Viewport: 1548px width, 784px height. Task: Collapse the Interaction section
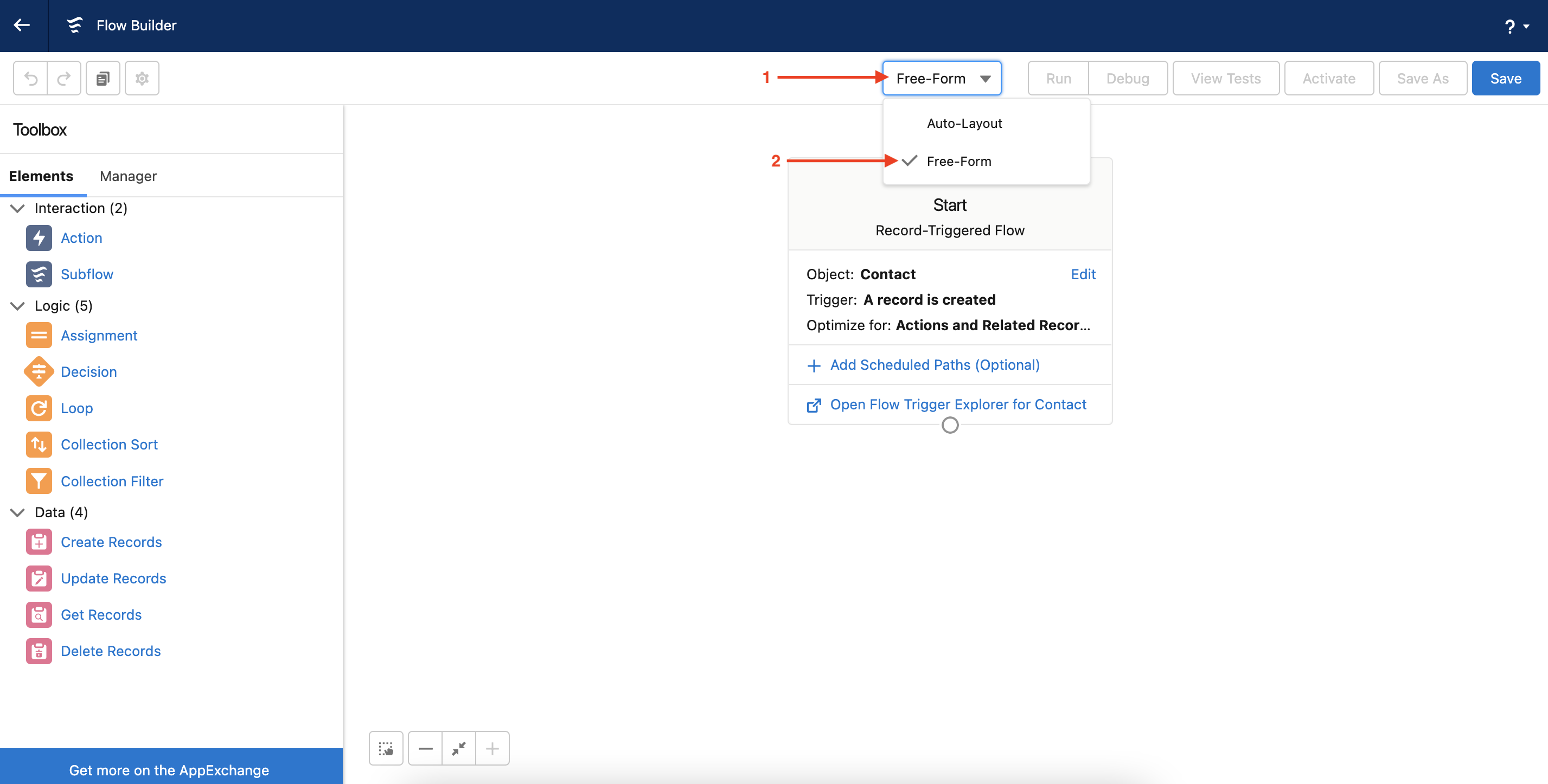(x=17, y=208)
